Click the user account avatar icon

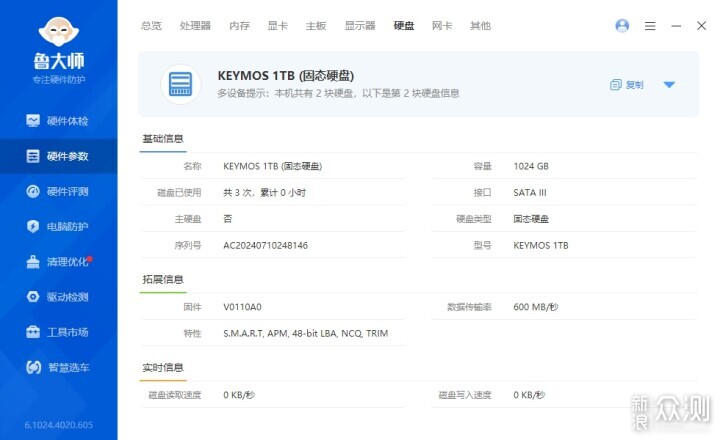[622, 26]
